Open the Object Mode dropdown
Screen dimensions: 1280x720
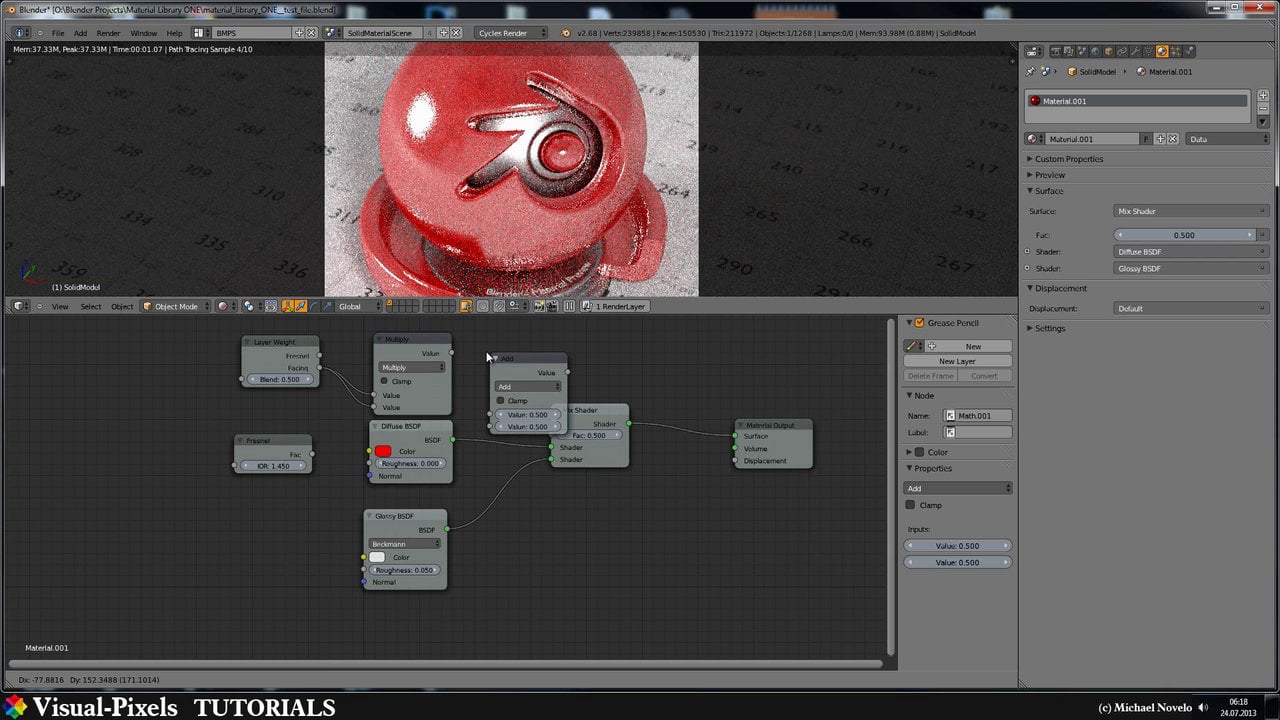(x=176, y=306)
